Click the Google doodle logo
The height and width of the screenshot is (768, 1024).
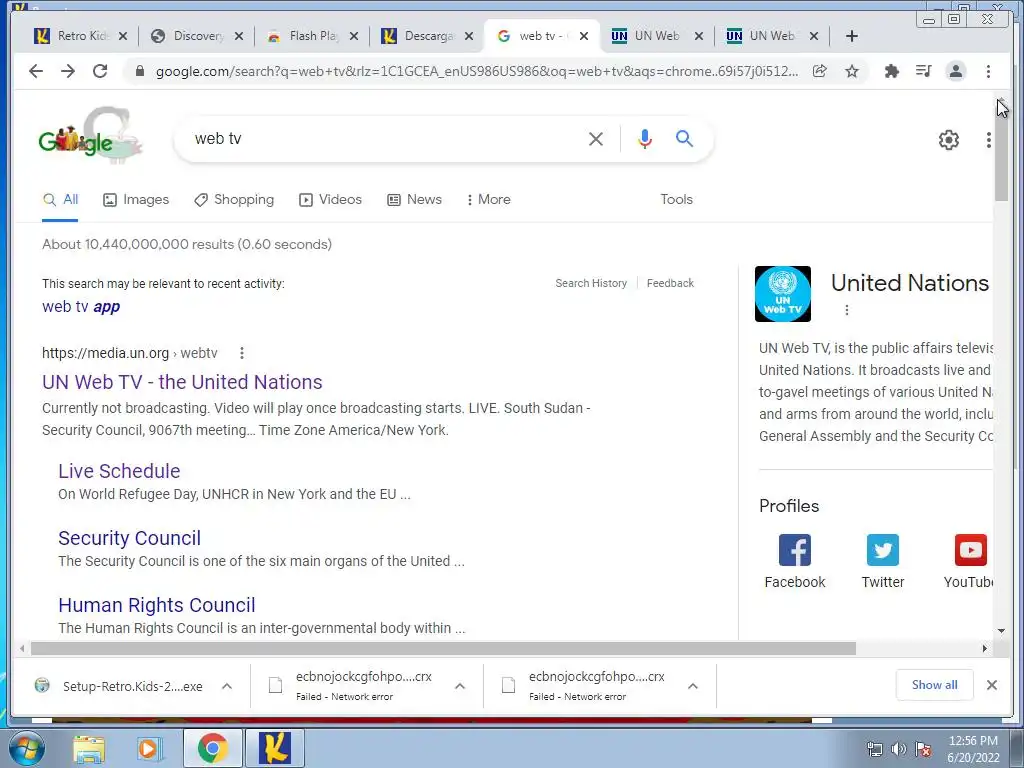click(x=90, y=136)
